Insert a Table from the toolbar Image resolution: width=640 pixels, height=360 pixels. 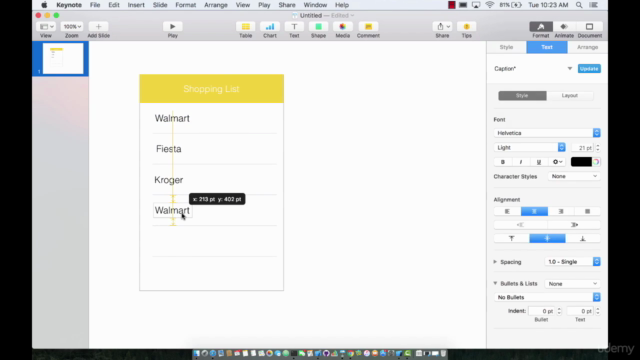point(245,27)
